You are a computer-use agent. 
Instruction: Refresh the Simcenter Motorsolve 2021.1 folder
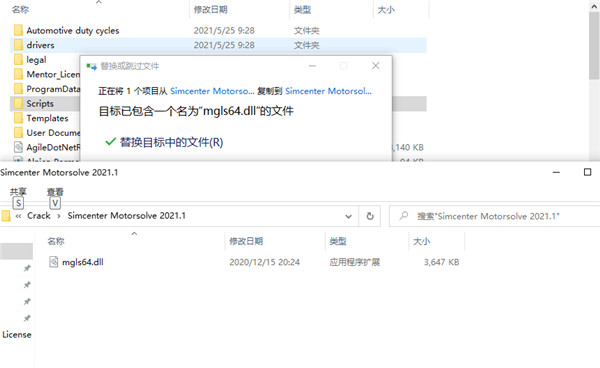point(370,216)
